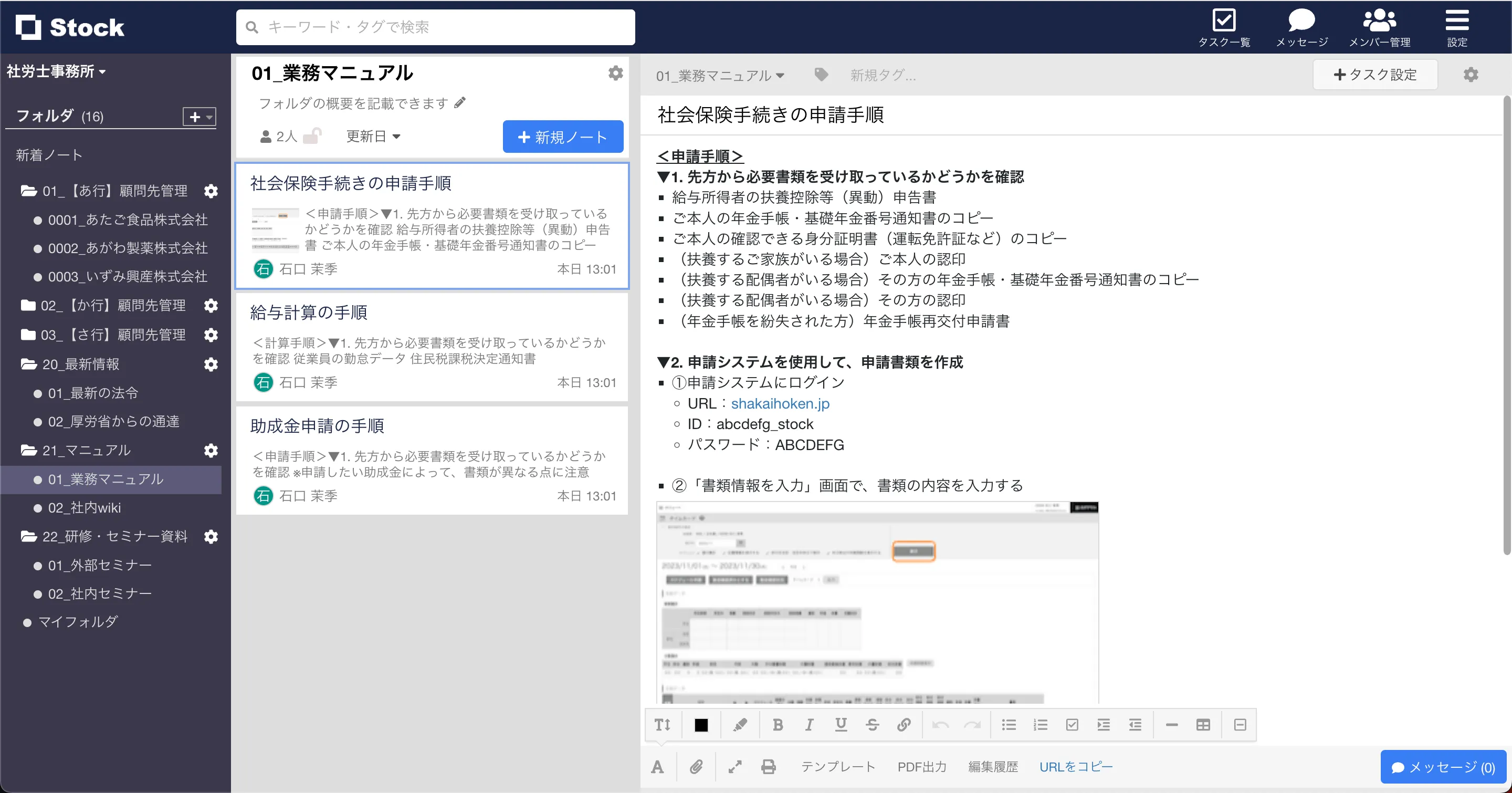
Task: Open the 更新日 sort dropdown
Action: coord(373,136)
